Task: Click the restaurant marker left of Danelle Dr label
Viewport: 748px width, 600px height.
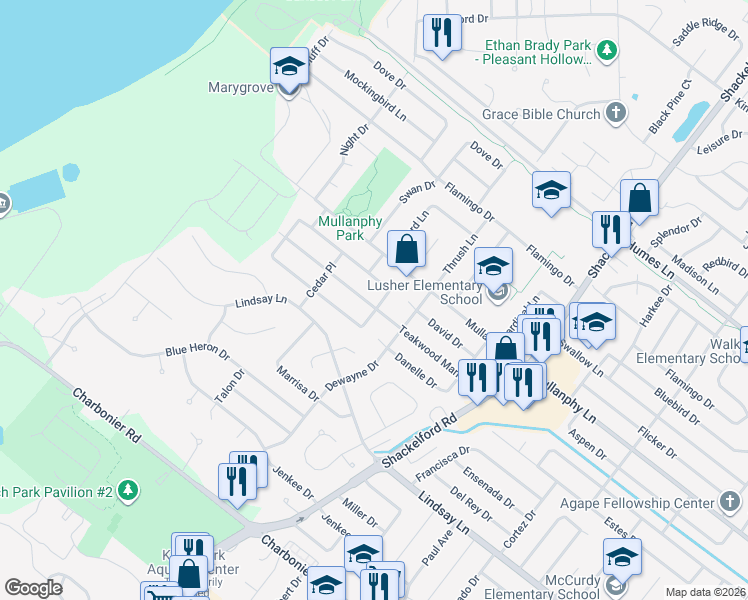Action: 477,378
